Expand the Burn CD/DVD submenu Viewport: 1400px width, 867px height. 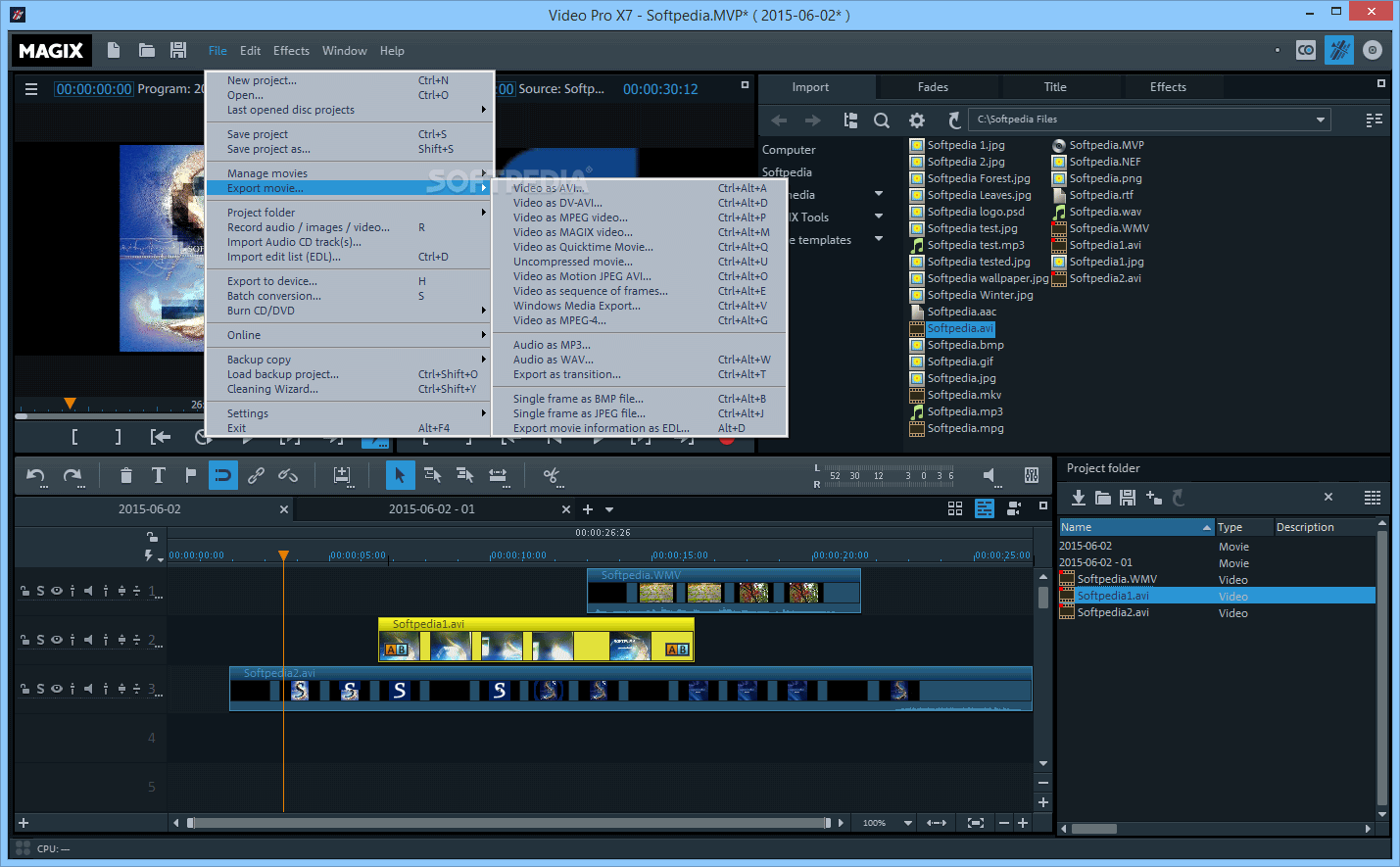[x=349, y=311]
